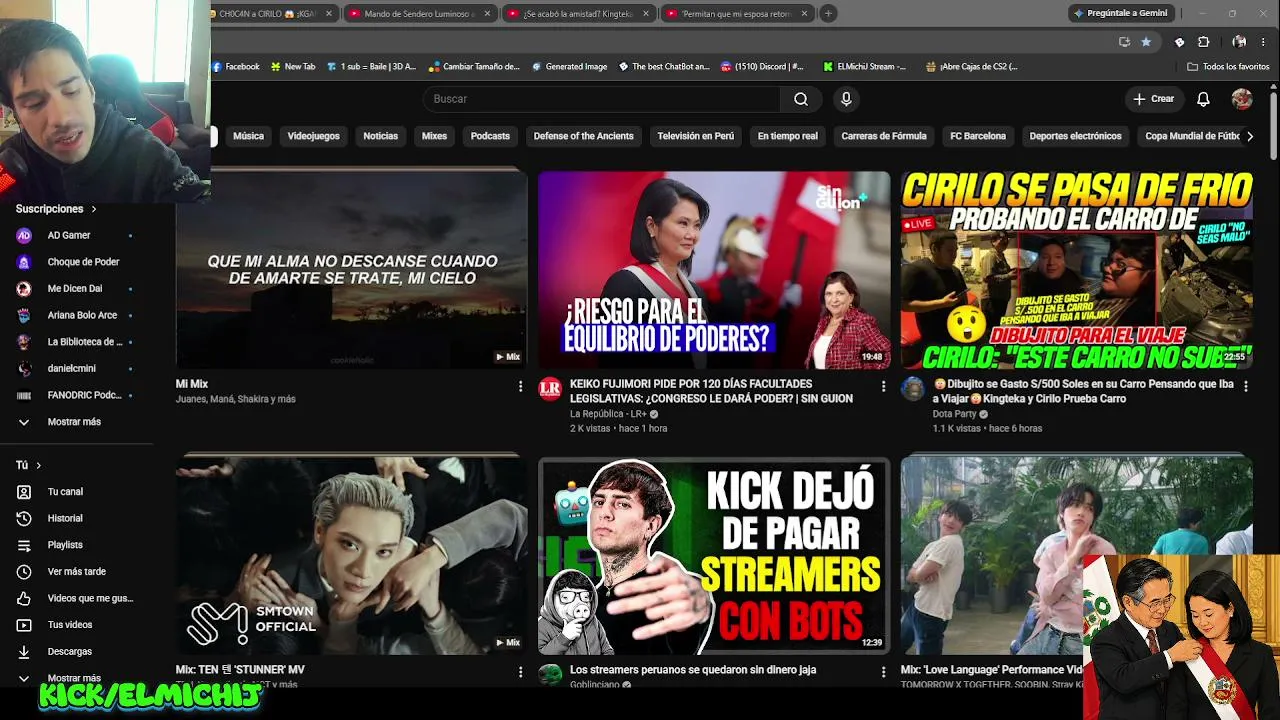
Task: Play the ¿Riesgo para el equilibrio de poderes? thumbnail
Action: (x=714, y=270)
